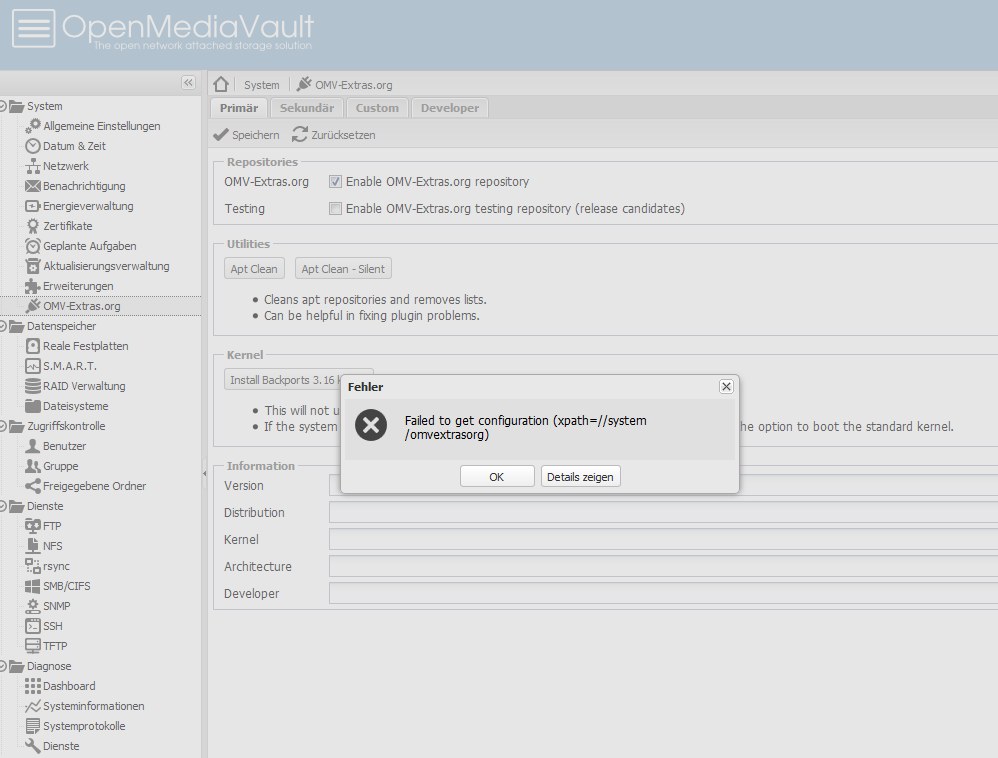The height and width of the screenshot is (758, 998).
Task: Open Dateisysteme folder icon
Action: pyautogui.click(x=32, y=406)
